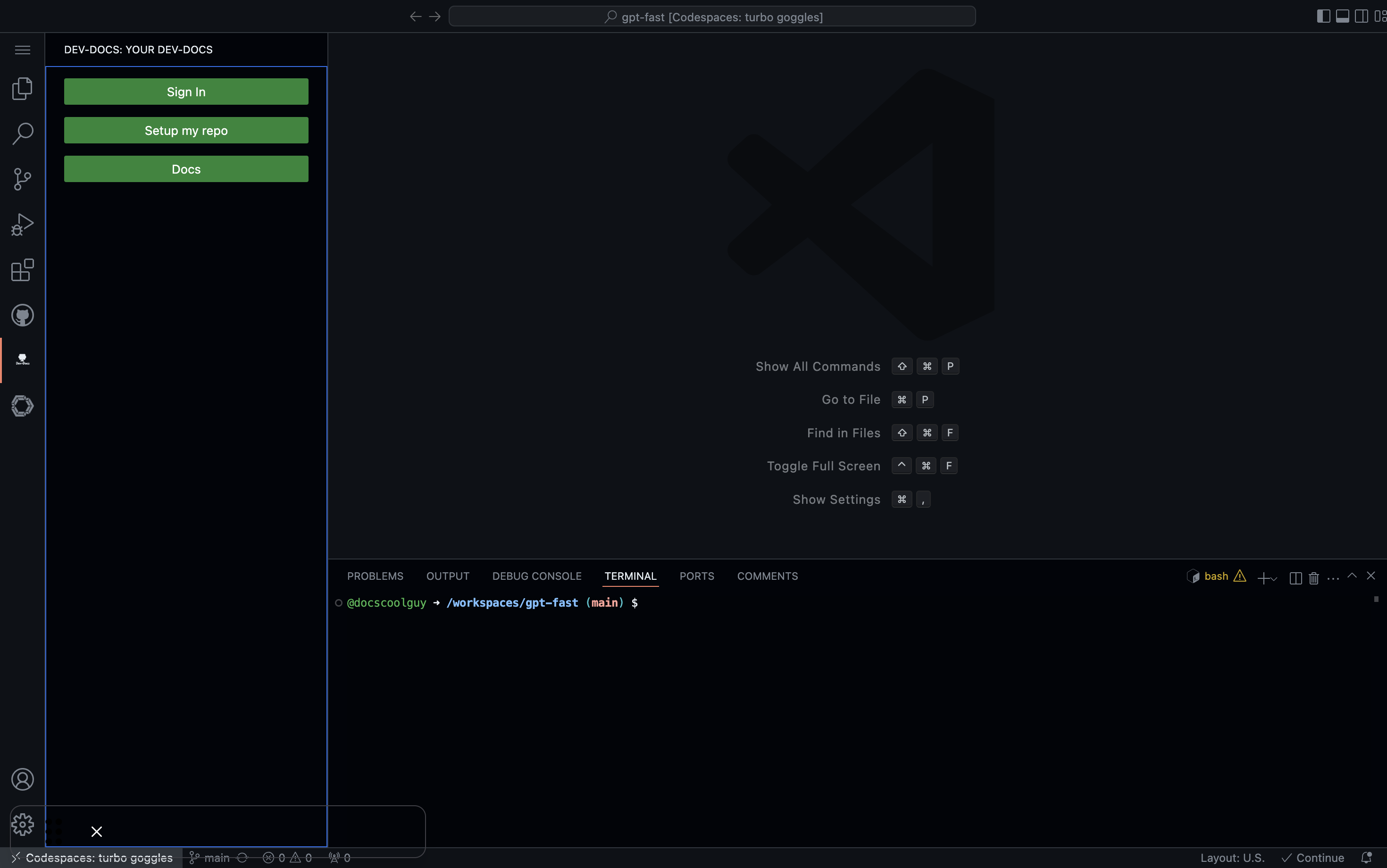Toggle the primary side bar layout button
Image resolution: width=1387 pixels, height=868 pixels.
tap(1323, 16)
